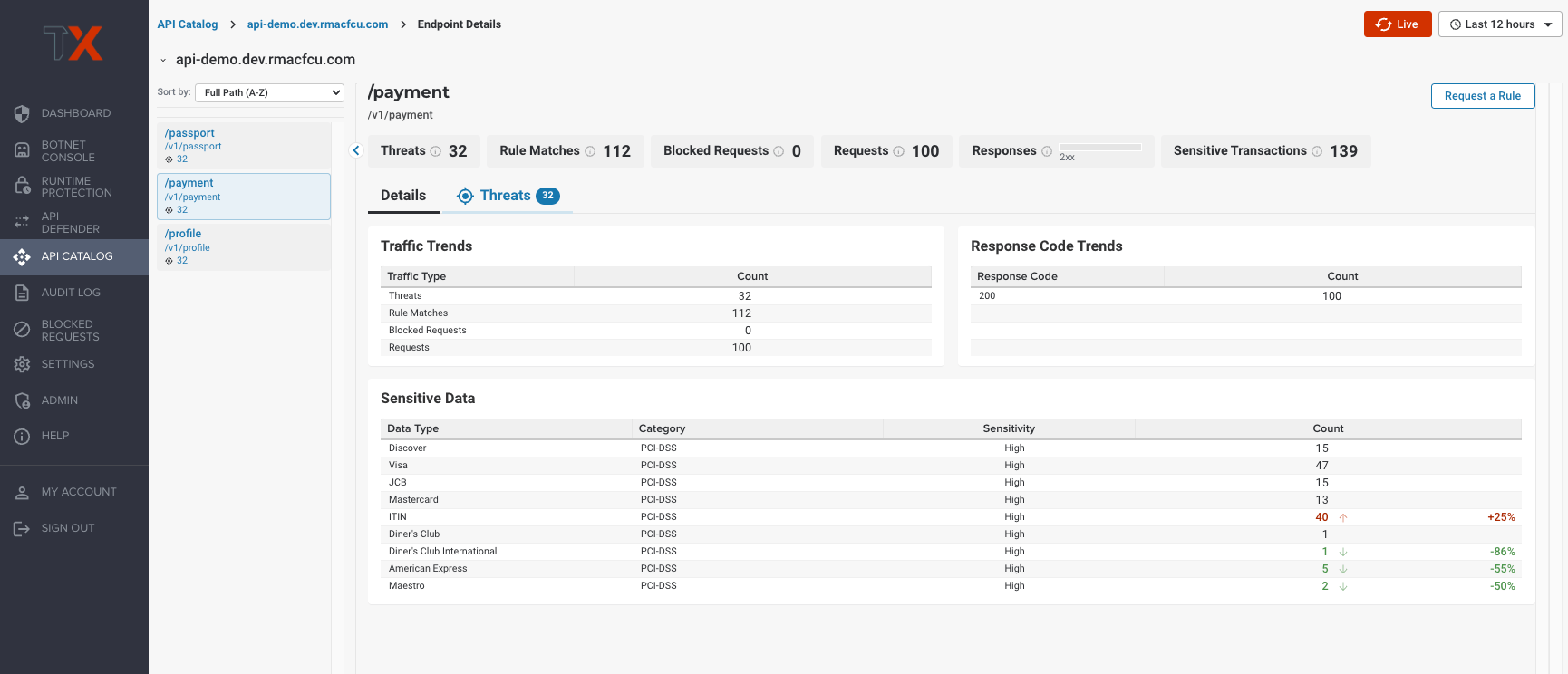
Task: Open API Defender icon in sidebar
Action: coord(22,222)
